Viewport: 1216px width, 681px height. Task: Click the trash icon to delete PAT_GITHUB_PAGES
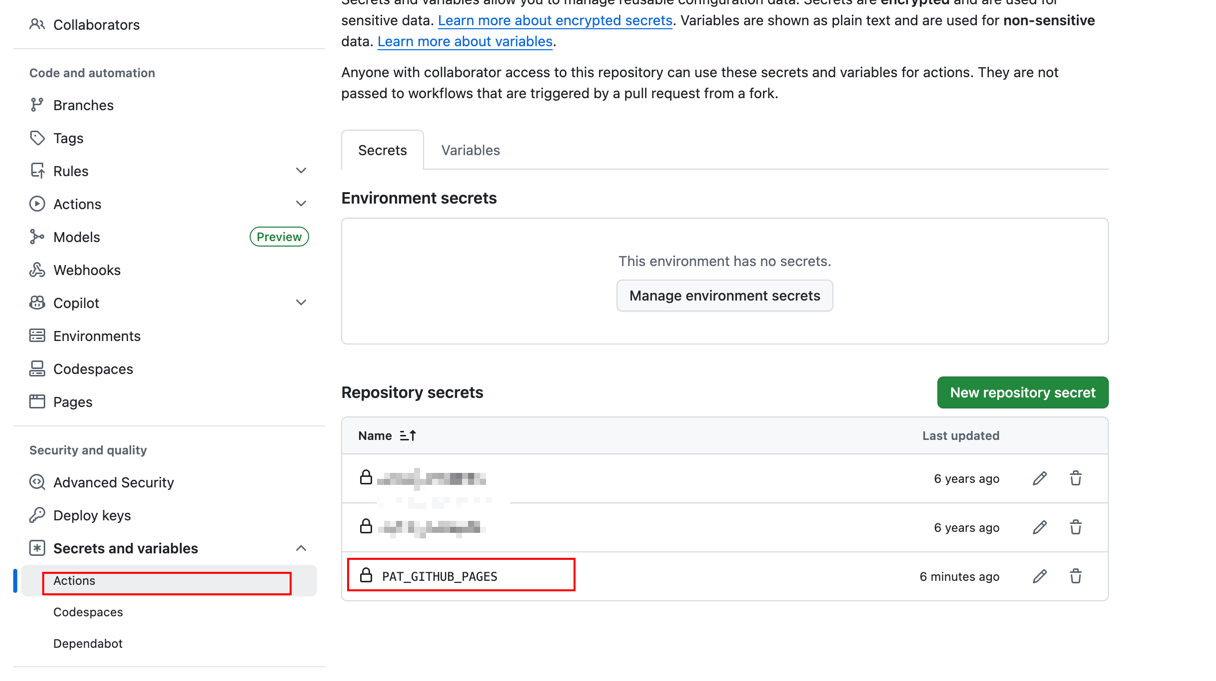tap(1075, 576)
